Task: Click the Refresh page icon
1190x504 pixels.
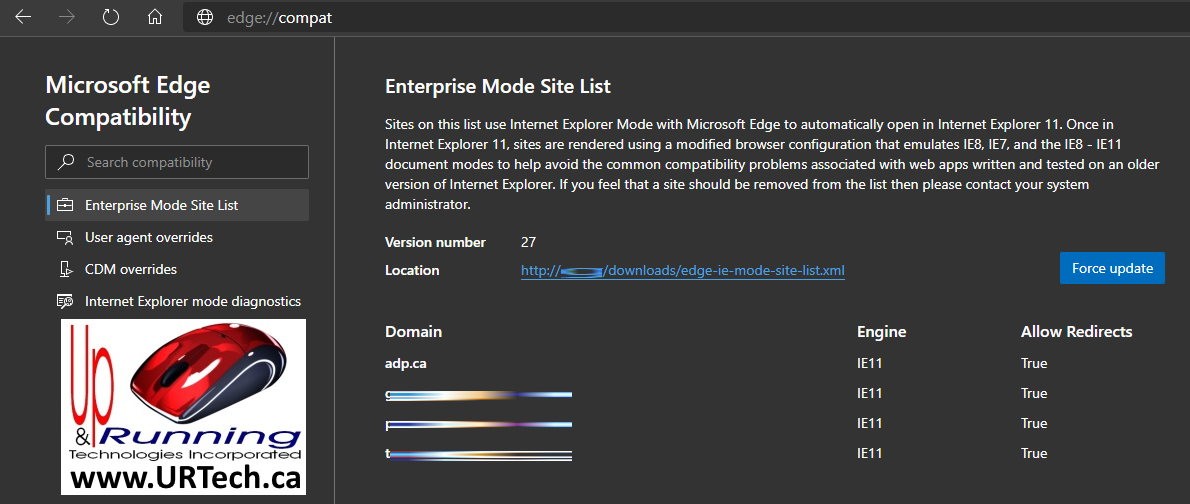Action: click(x=111, y=17)
